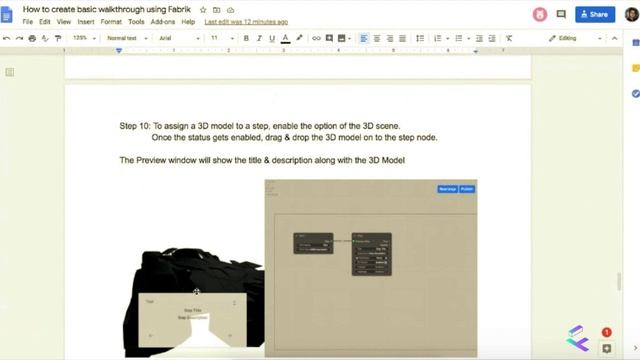Move document using folder icon
The height and width of the screenshot is (360, 640).
tap(217, 10)
